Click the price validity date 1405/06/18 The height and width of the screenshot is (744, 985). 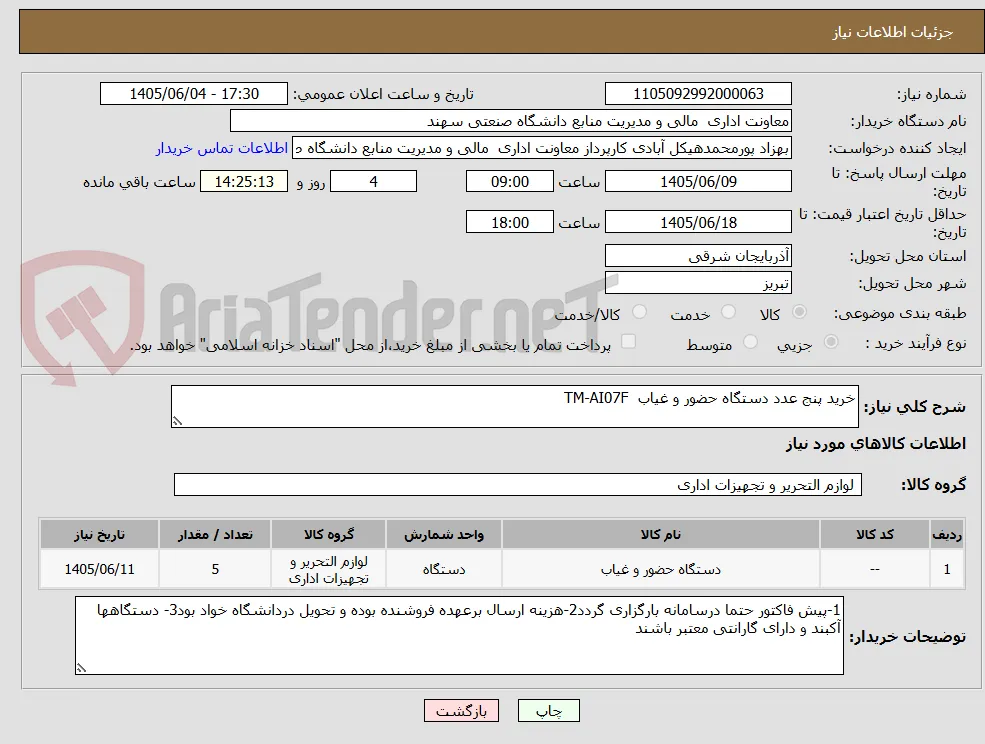click(698, 222)
